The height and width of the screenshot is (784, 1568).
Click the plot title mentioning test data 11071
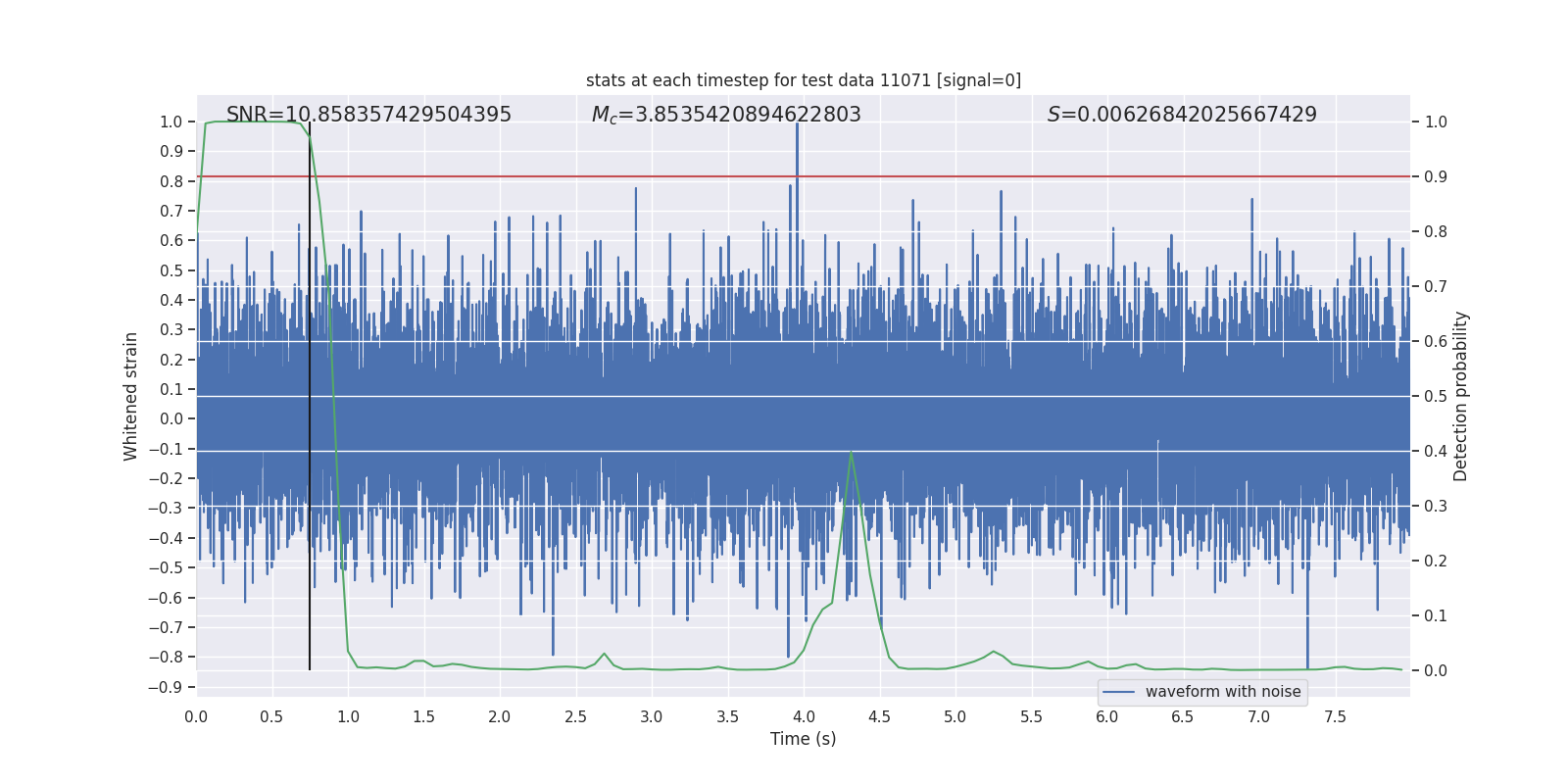pyautogui.click(x=803, y=80)
